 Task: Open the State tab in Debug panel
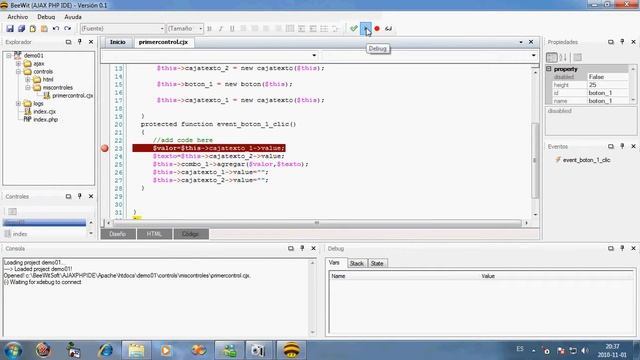coord(377,264)
